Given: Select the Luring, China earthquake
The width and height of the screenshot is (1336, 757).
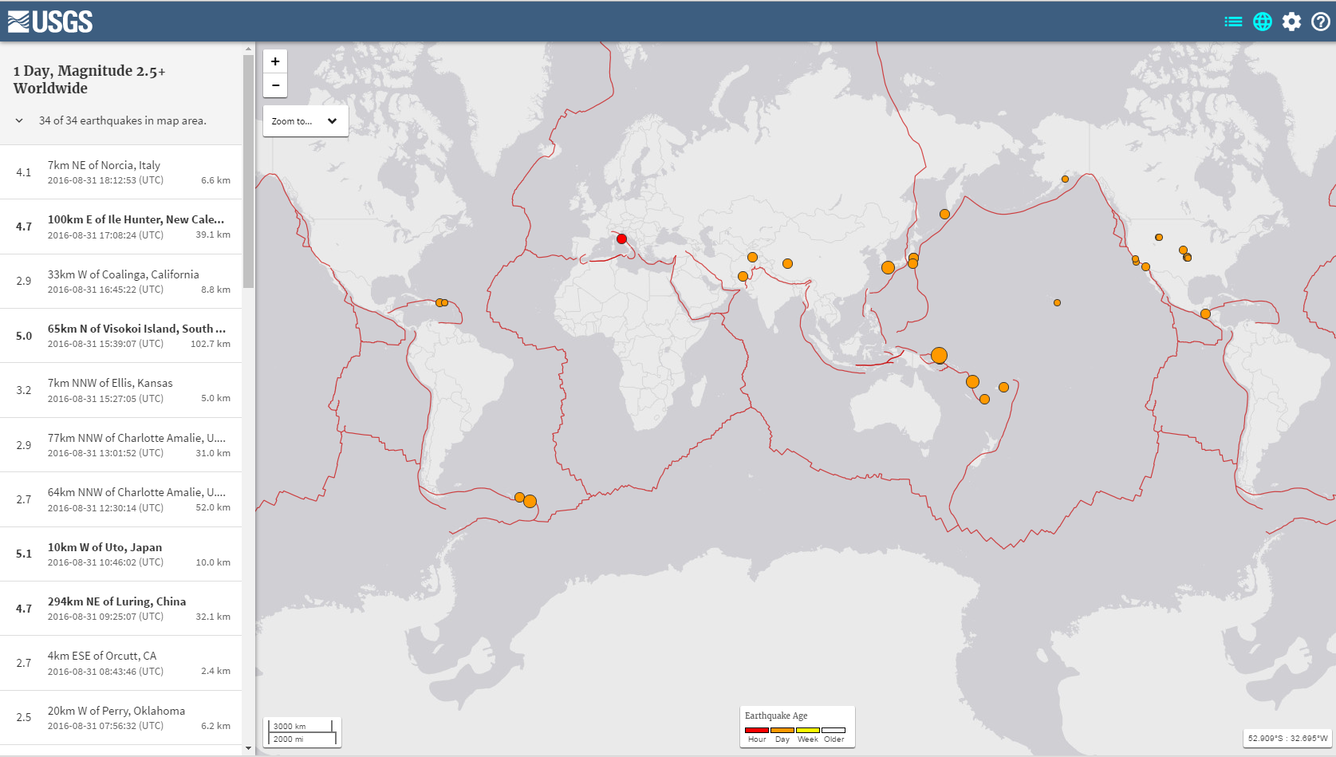Looking at the screenshot, I should 121,608.
